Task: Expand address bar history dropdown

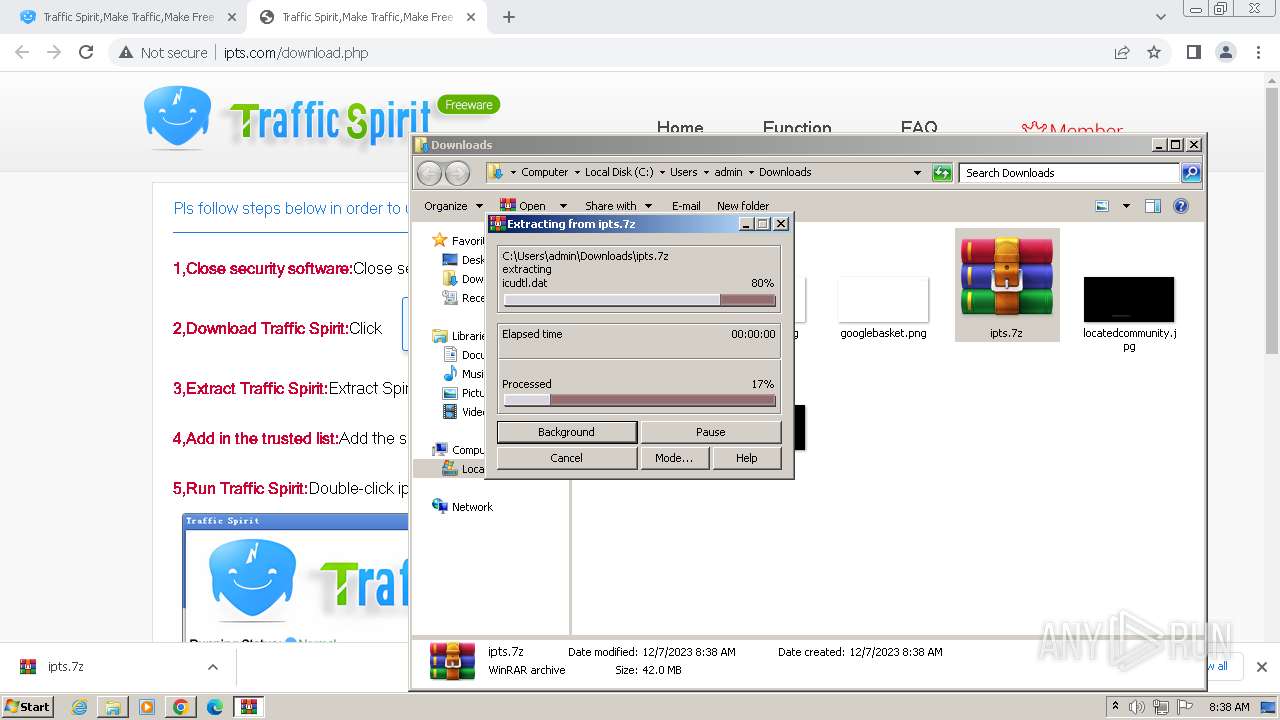Action: click(917, 173)
